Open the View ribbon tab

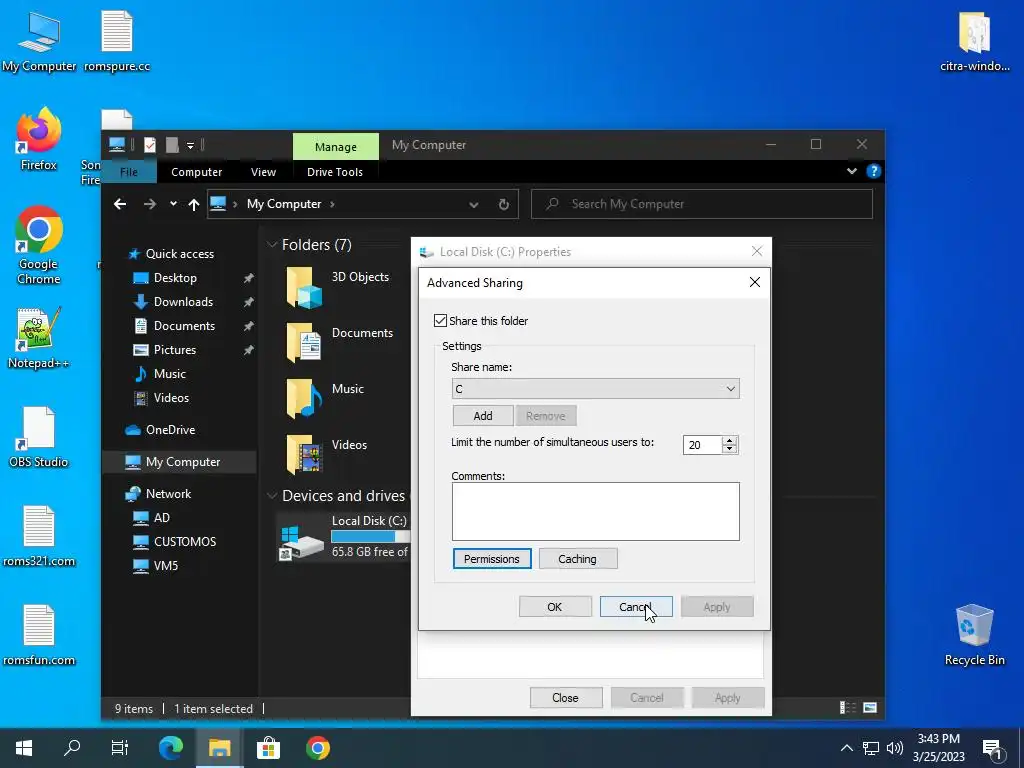pyautogui.click(x=263, y=172)
